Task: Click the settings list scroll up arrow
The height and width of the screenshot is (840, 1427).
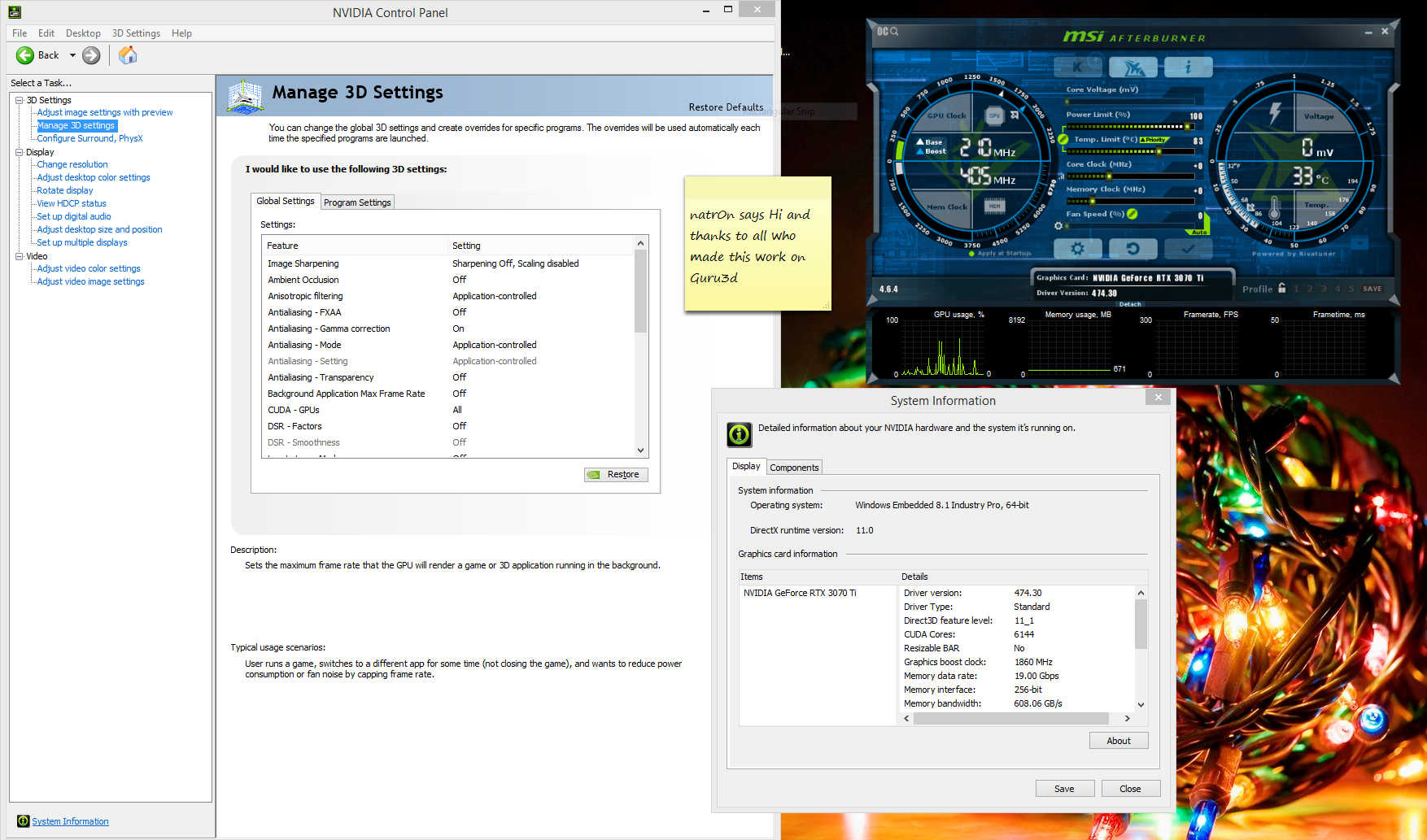Action: 641,243
